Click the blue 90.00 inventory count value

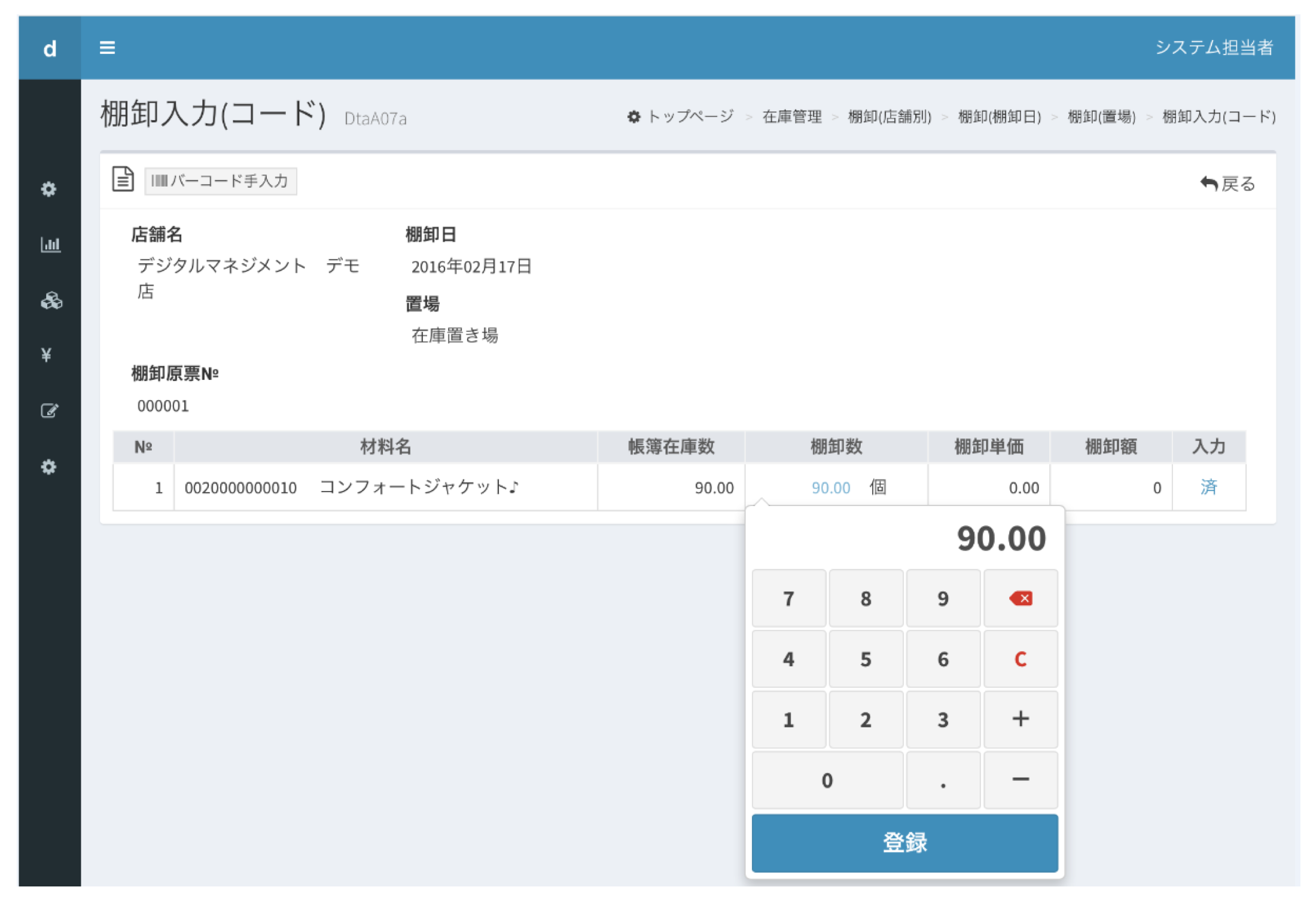(831, 487)
